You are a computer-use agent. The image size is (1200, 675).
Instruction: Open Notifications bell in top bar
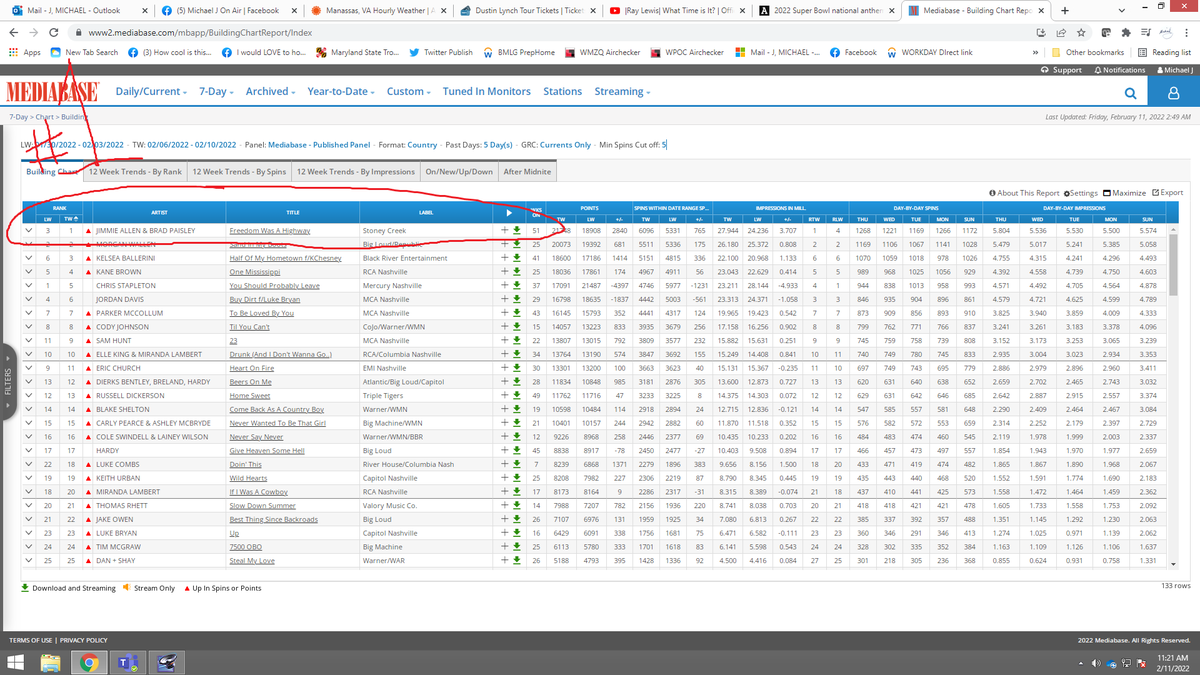coord(1118,70)
